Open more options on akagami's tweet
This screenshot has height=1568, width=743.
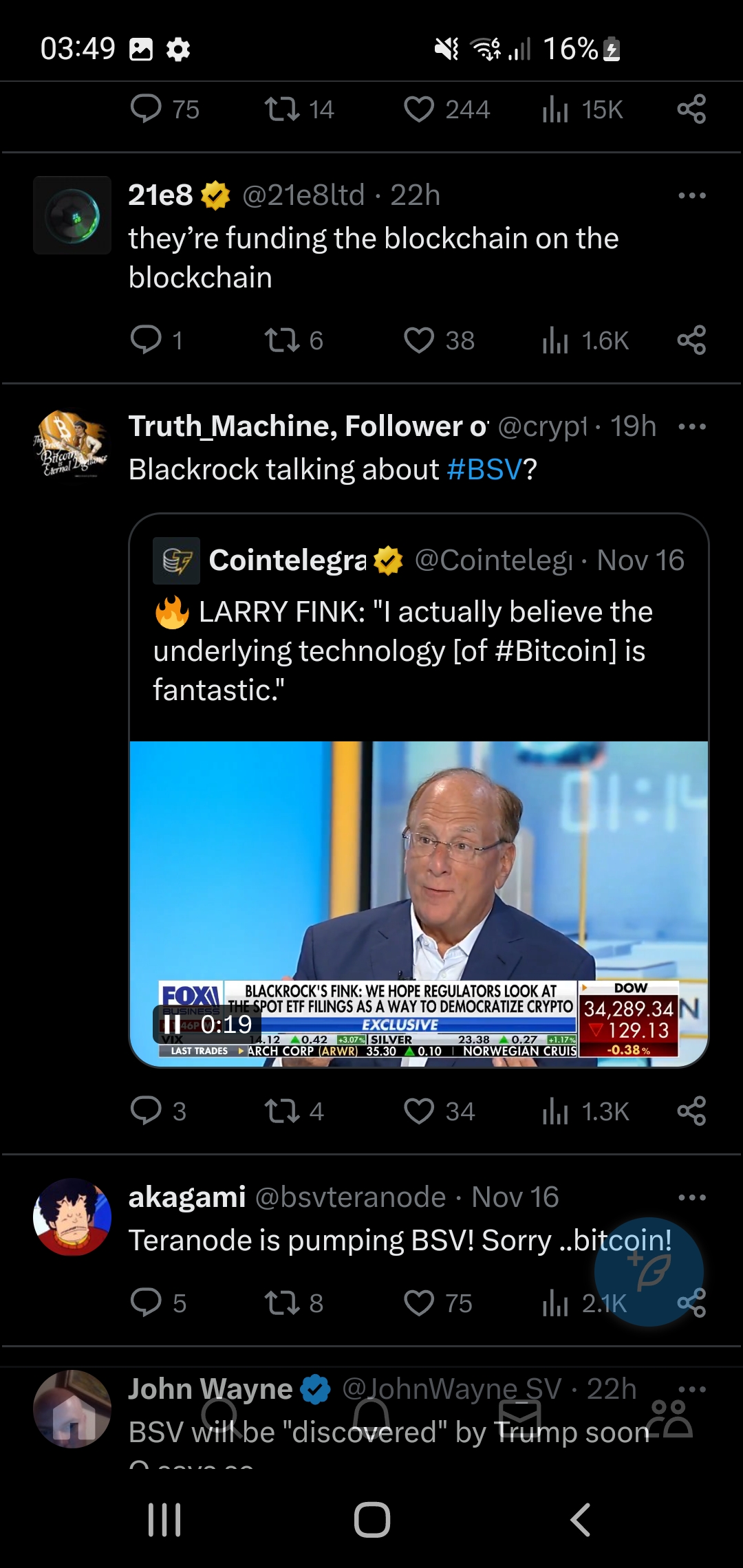coord(691,1197)
